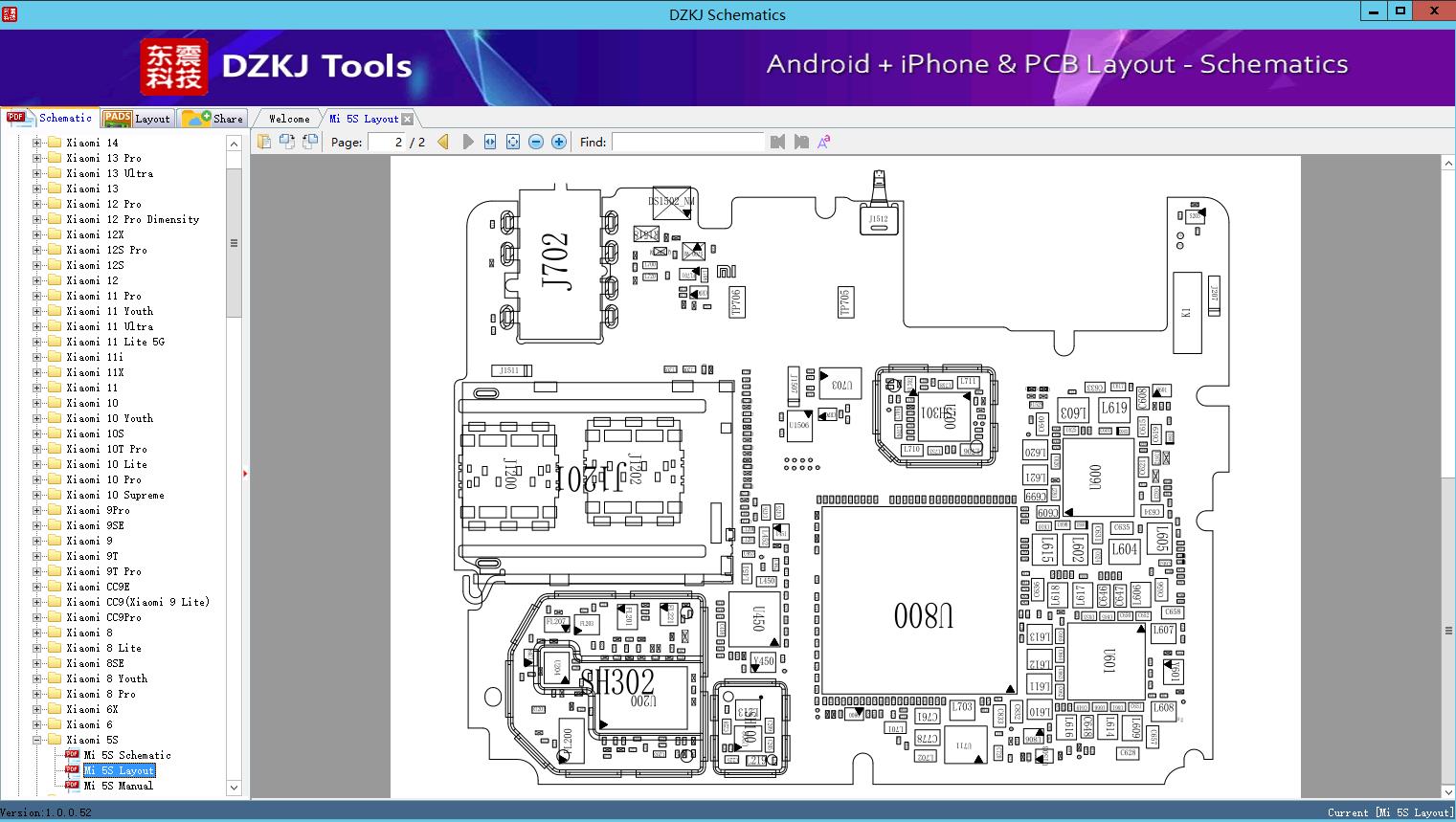Click the find previous icon
Image resolution: width=1456 pixels, height=822 pixels.
pyautogui.click(x=777, y=142)
